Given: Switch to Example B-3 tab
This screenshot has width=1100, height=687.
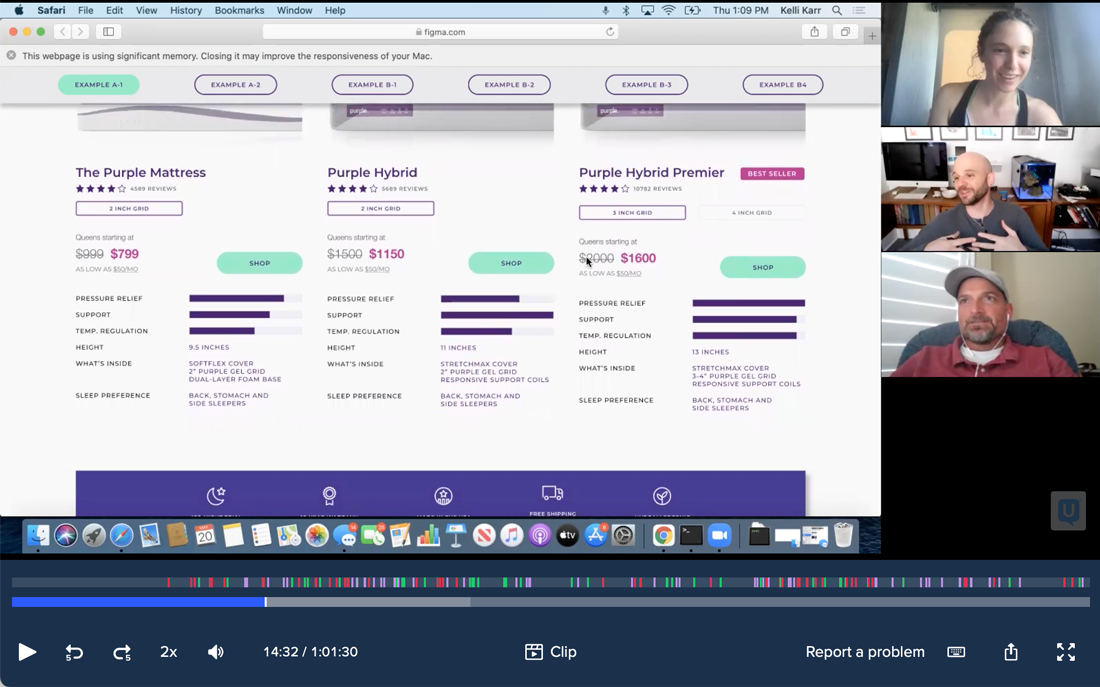Looking at the screenshot, I should click(647, 84).
